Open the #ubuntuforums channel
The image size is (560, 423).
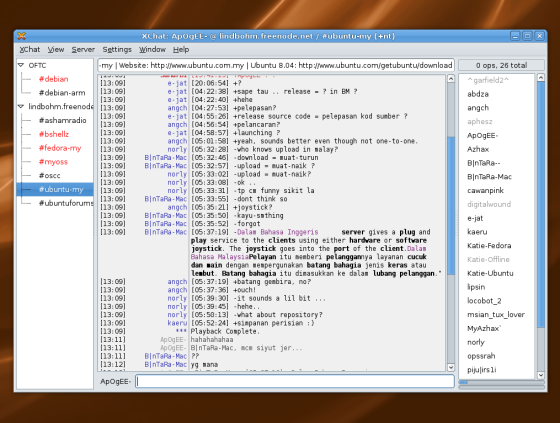click(x=66, y=203)
